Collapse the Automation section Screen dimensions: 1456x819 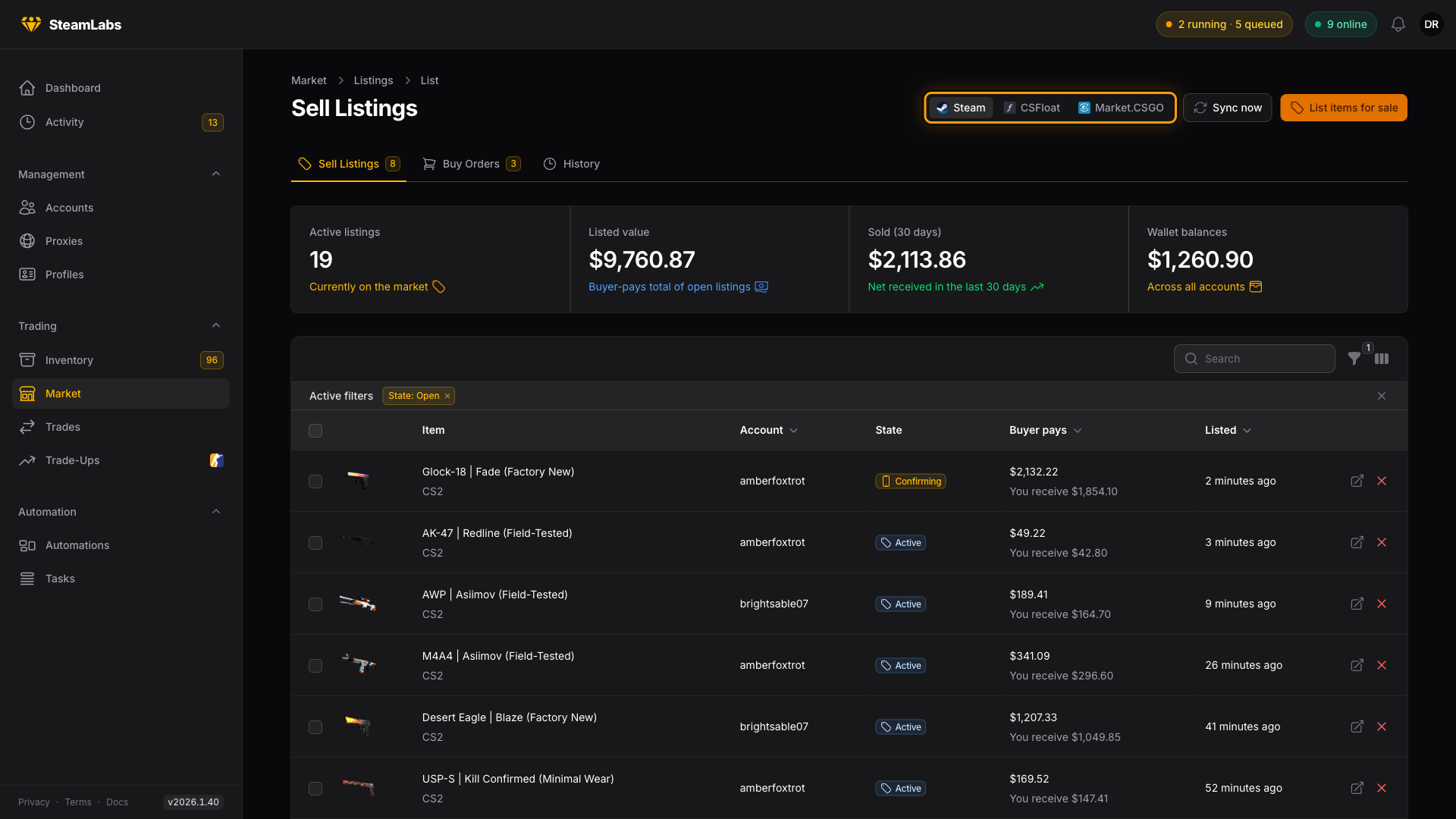click(216, 511)
